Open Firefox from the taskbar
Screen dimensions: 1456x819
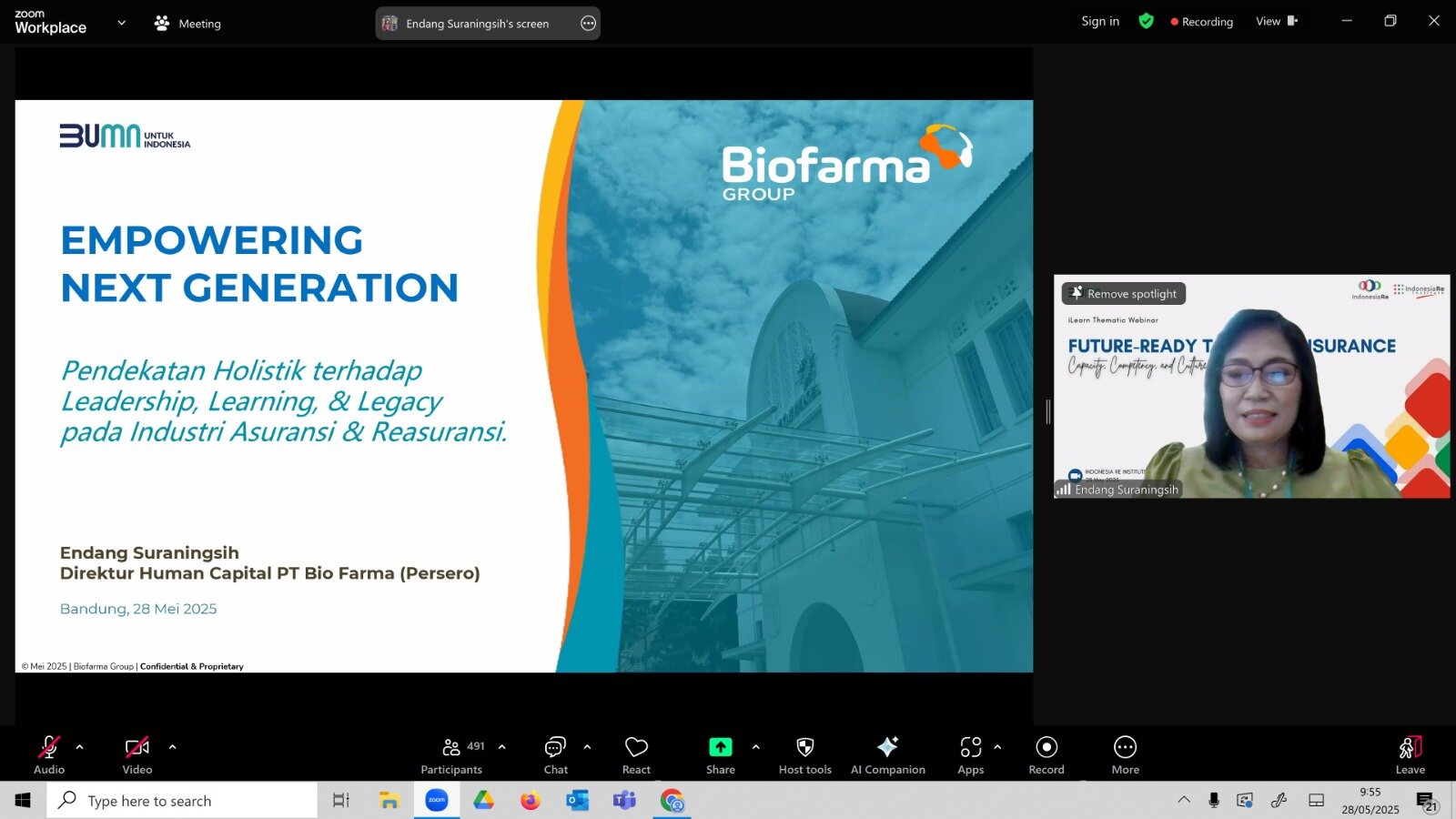coord(531,801)
